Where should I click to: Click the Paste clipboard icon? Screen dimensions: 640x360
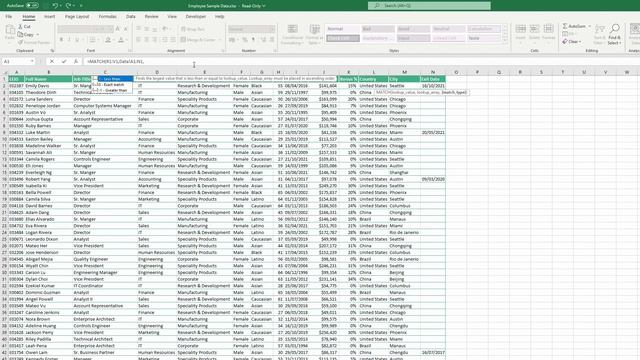tap(10, 30)
